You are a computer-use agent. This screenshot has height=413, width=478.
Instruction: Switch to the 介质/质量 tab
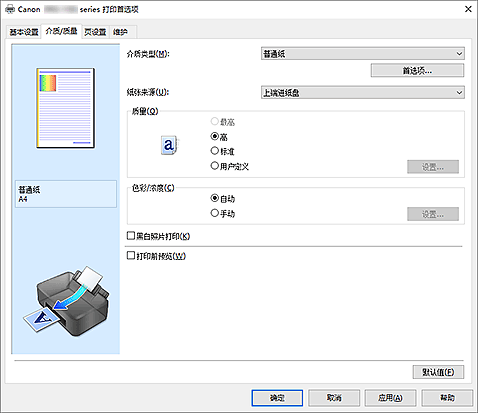pos(61,31)
